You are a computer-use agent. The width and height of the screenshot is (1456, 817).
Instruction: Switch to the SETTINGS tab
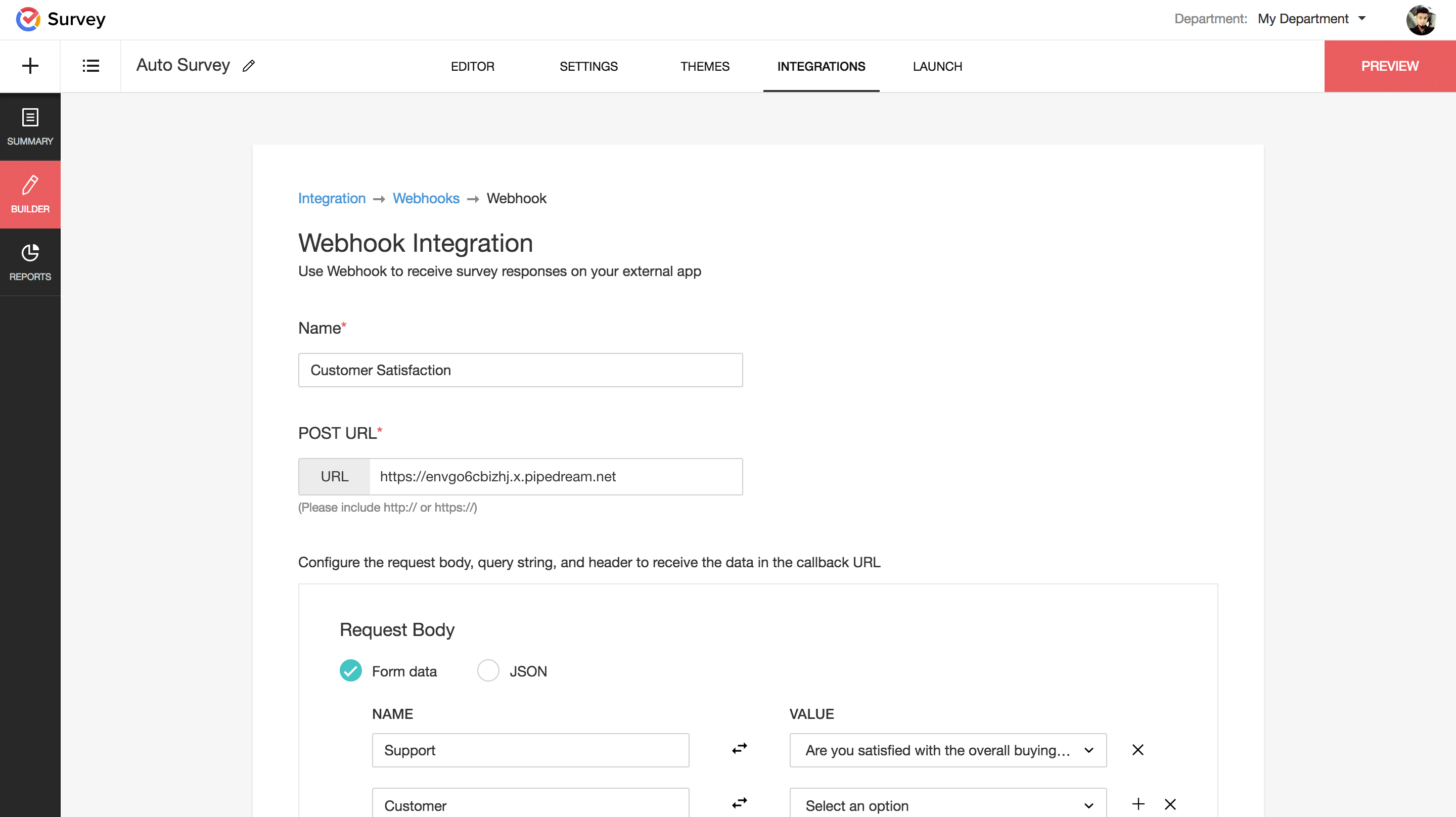(x=589, y=66)
